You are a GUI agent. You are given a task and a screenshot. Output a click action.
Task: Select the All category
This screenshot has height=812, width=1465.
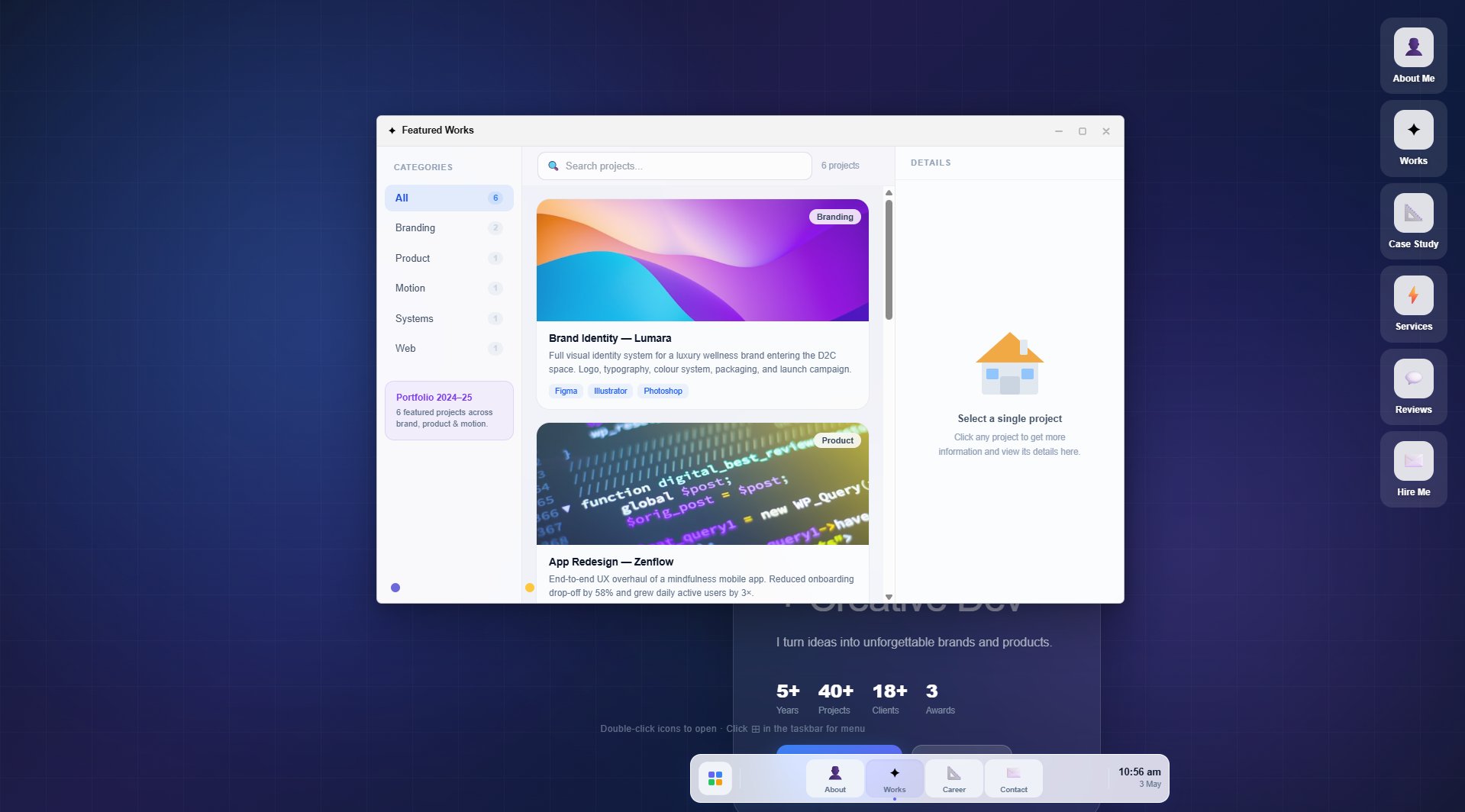click(449, 198)
